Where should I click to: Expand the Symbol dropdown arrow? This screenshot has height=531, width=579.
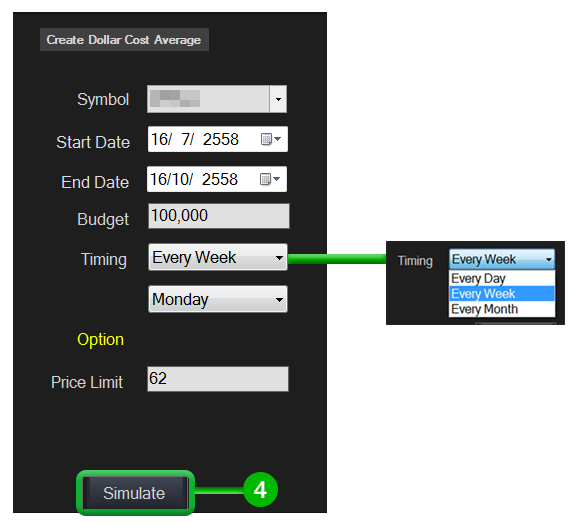coord(278,99)
